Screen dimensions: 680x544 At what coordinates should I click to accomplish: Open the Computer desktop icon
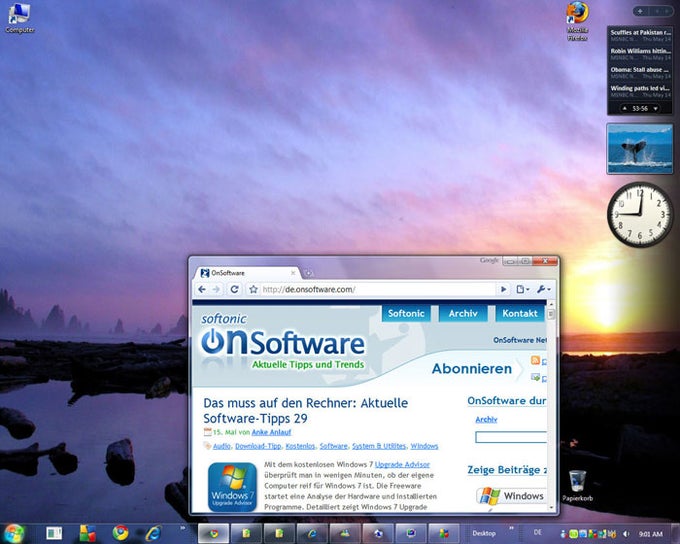[x=20, y=18]
